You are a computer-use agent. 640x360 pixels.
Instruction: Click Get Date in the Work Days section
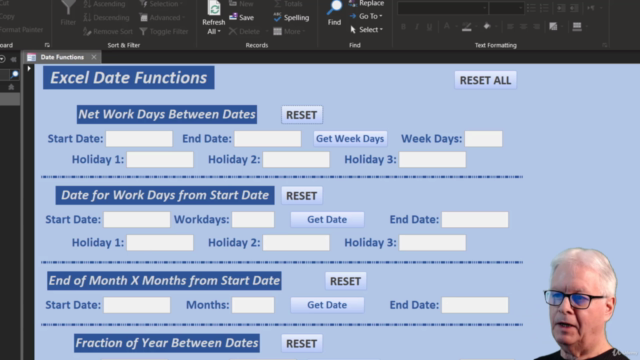point(327,220)
